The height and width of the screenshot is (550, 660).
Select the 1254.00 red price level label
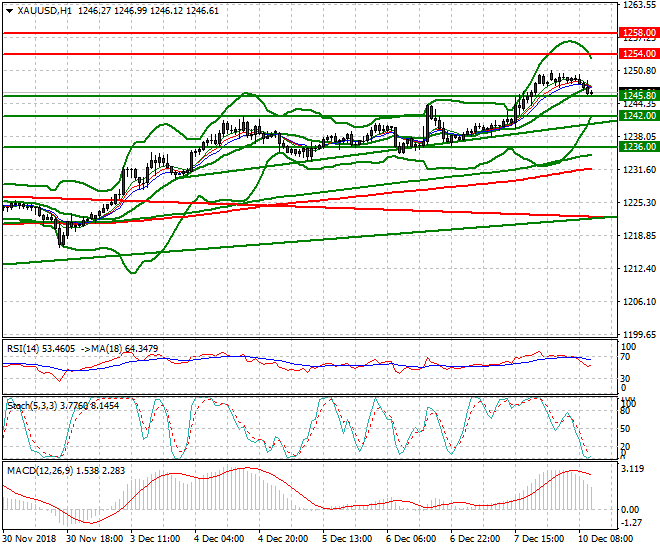coord(639,54)
